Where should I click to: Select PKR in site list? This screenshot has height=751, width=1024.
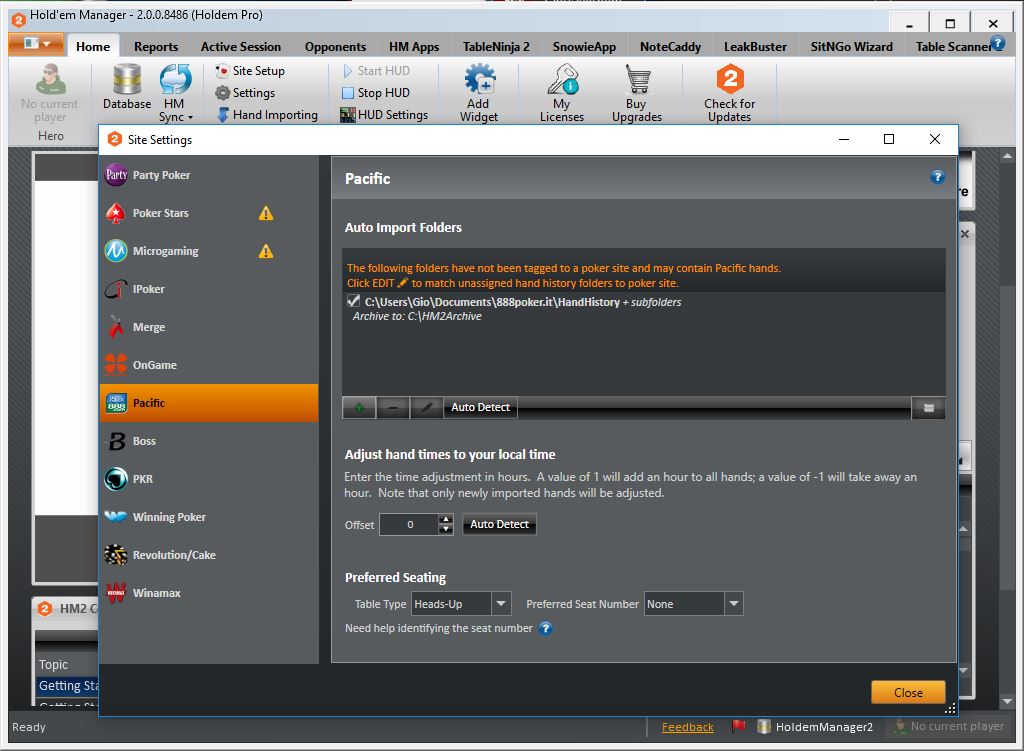209,479
